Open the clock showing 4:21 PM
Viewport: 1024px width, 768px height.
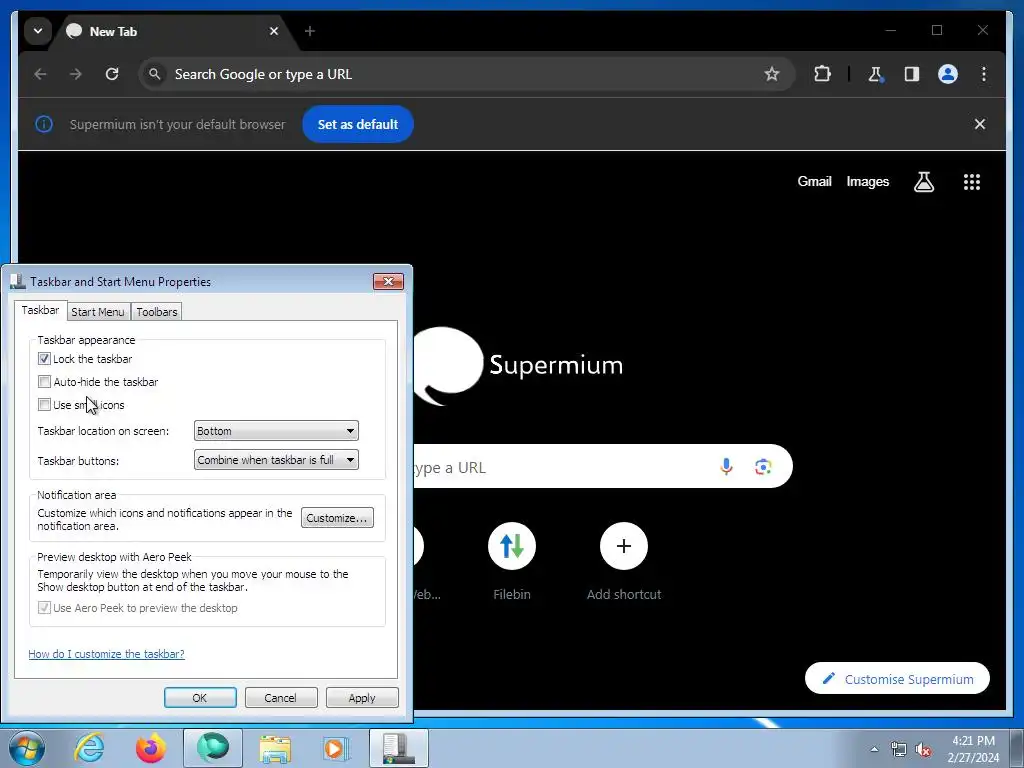[973, 749]
